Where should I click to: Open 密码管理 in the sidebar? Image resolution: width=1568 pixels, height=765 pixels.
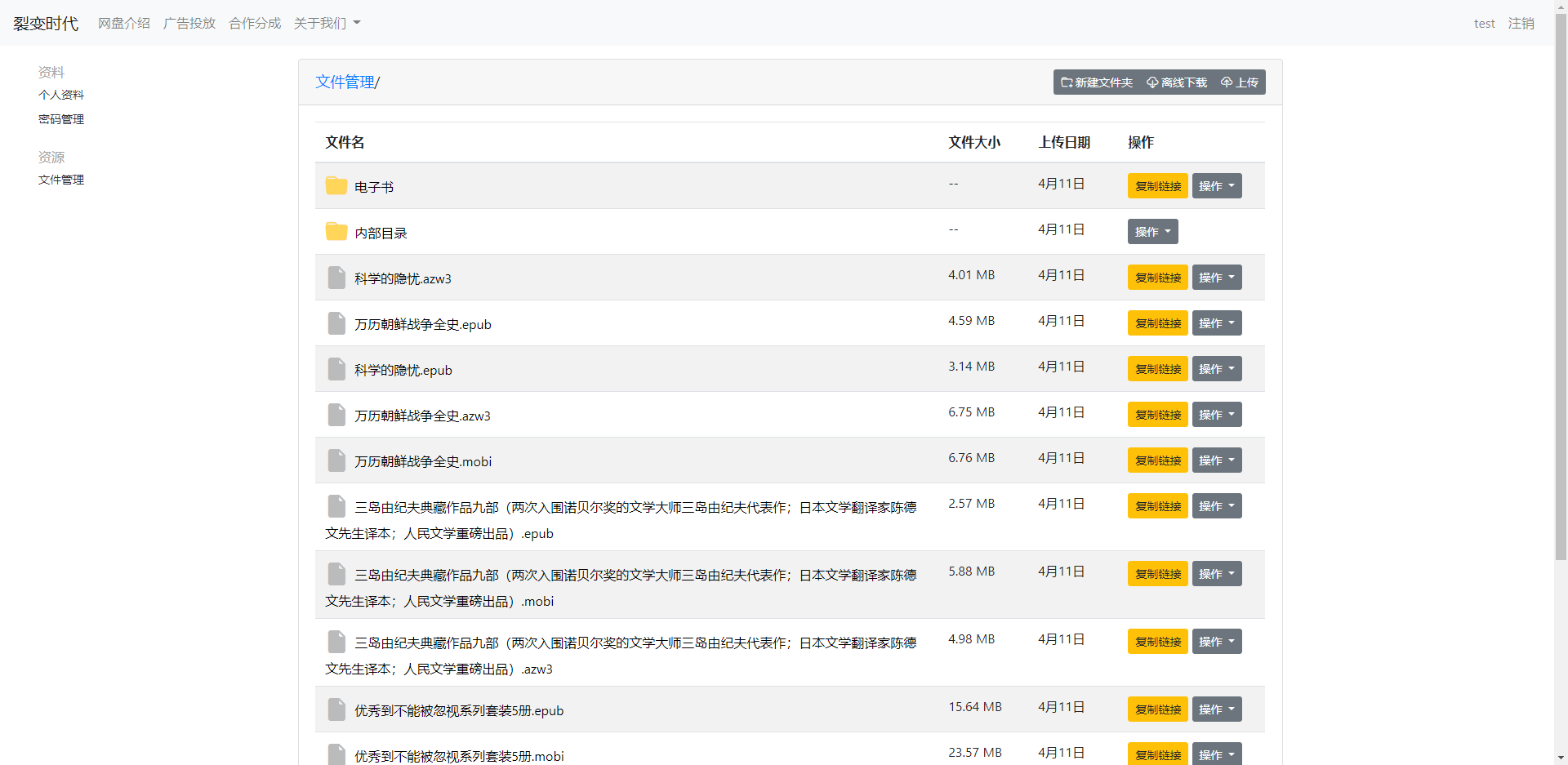(x=60, y=118)
